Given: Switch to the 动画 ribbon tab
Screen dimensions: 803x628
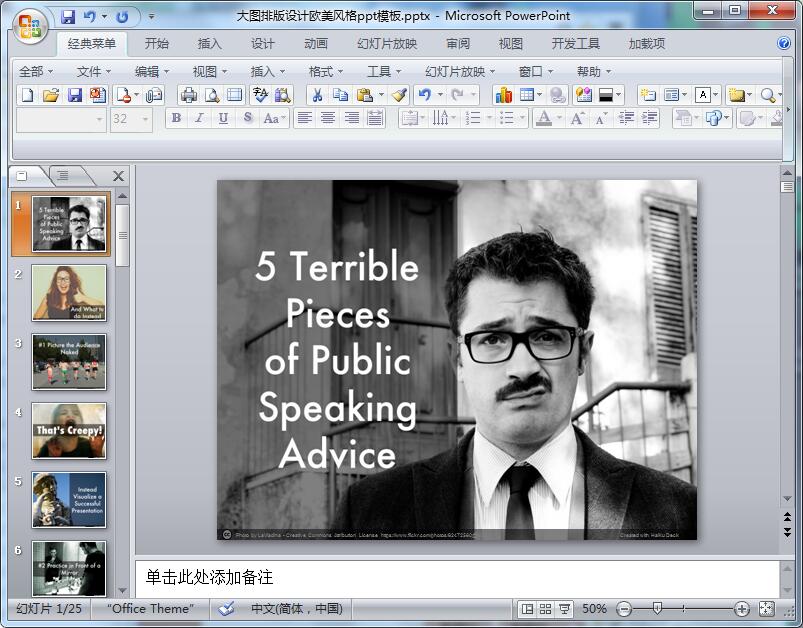Looking at the screenshot, I should tap(316, 44).
